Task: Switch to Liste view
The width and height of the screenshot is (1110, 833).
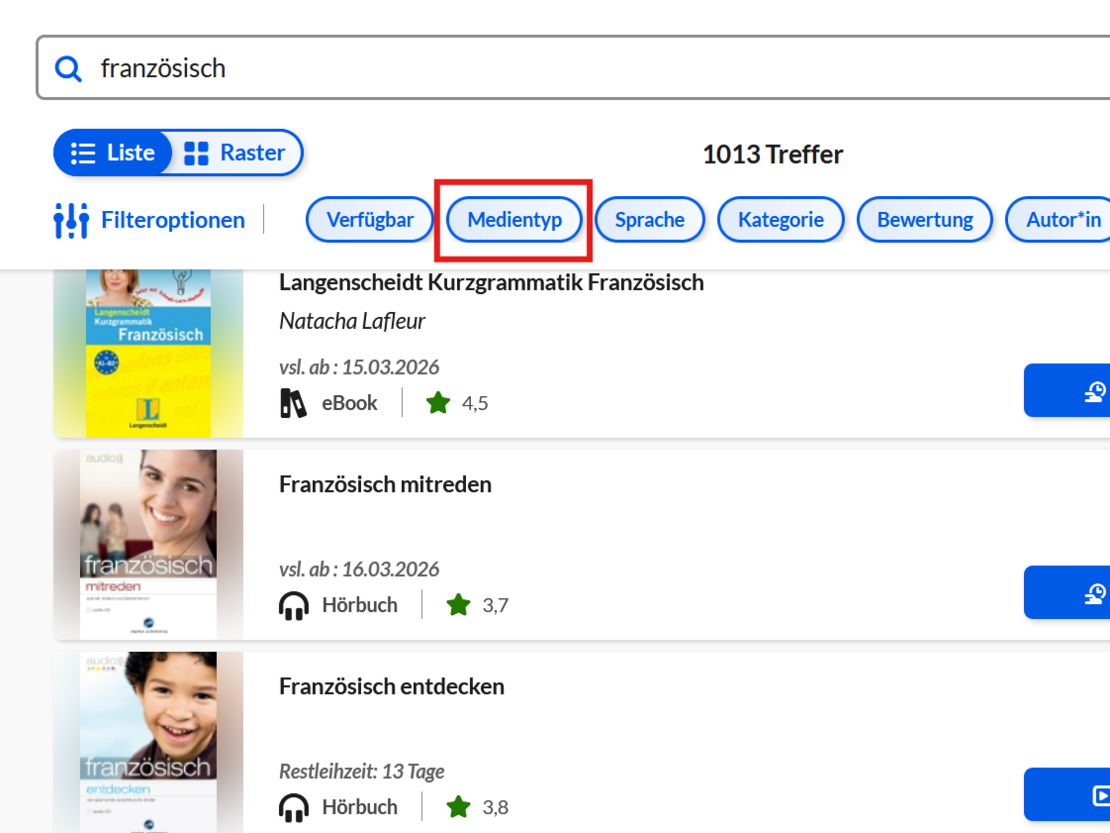Action: tap(114, 153)
